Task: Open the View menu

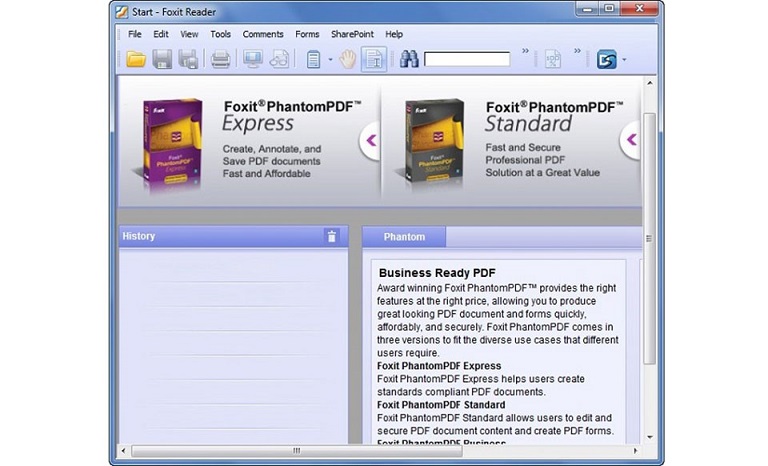Action: click(x=189, y=34)
